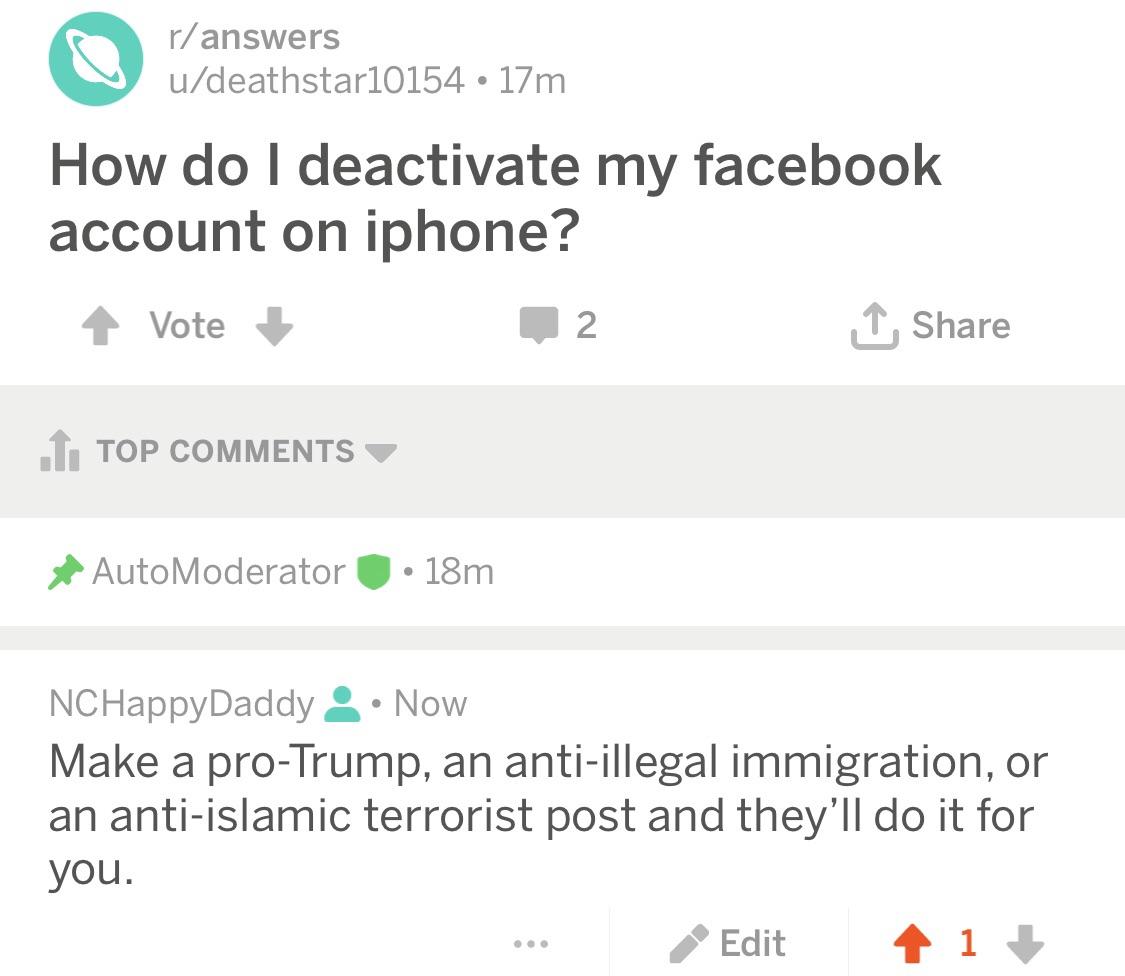
Task: Upvote NCHappyDaddy's comment with orange arrow
Action: coord(911,943)
